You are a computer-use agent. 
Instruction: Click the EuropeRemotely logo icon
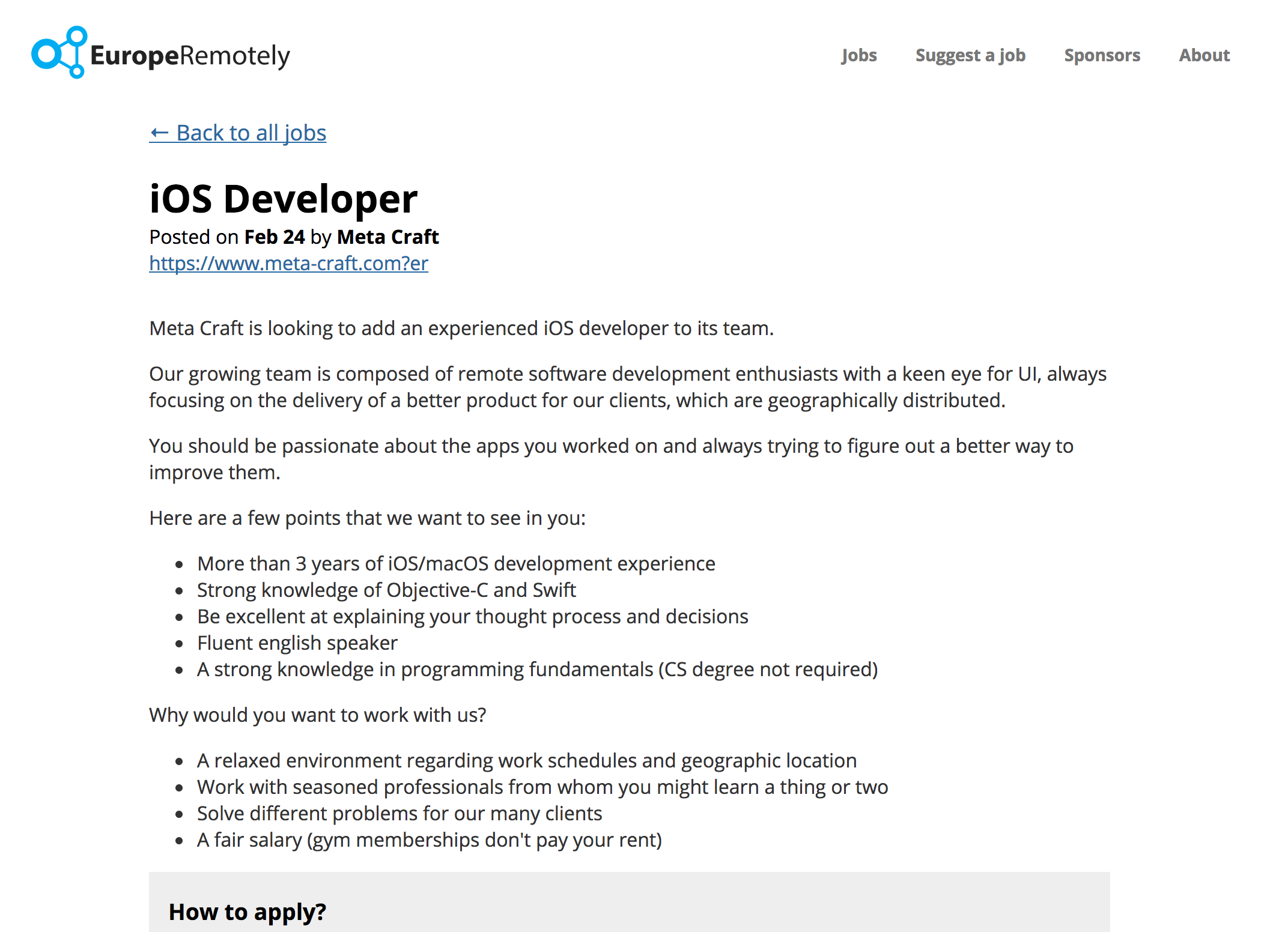click(x=59, y=53)
